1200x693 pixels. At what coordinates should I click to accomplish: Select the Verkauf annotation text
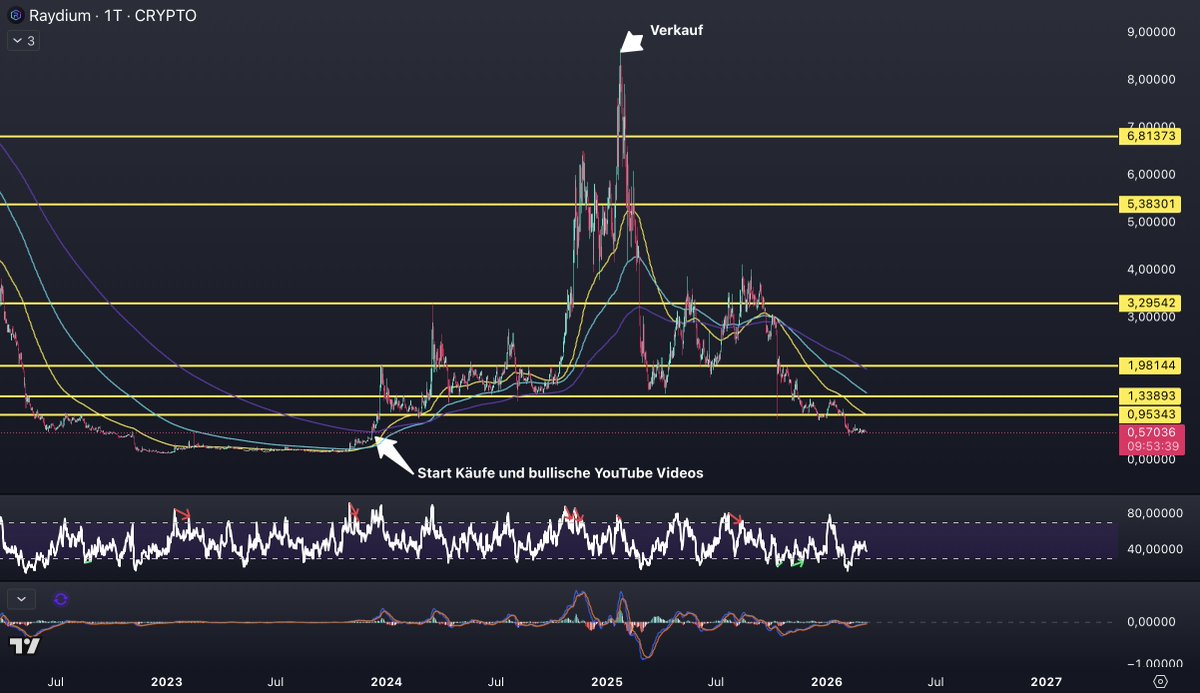pyautogui.click(x=677, y=31)
